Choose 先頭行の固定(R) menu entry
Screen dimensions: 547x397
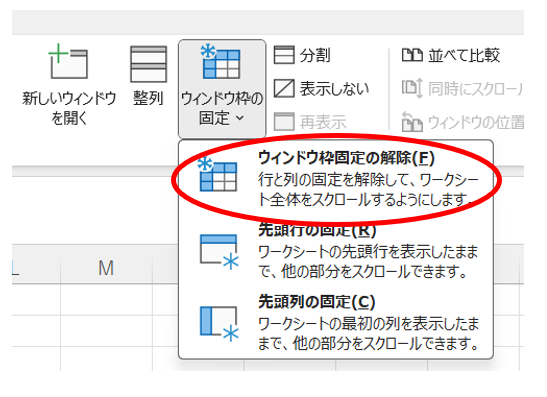pyautogui.click(x=336, y=252)
